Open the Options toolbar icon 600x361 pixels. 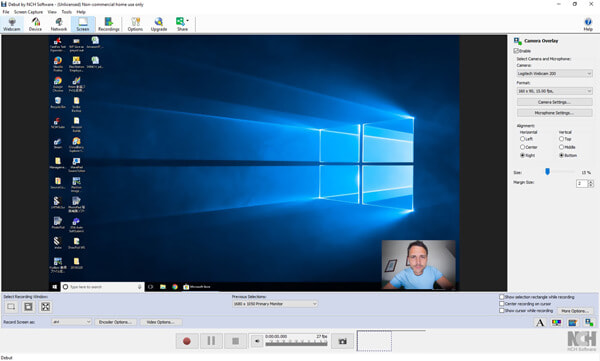tap(135, 24)
